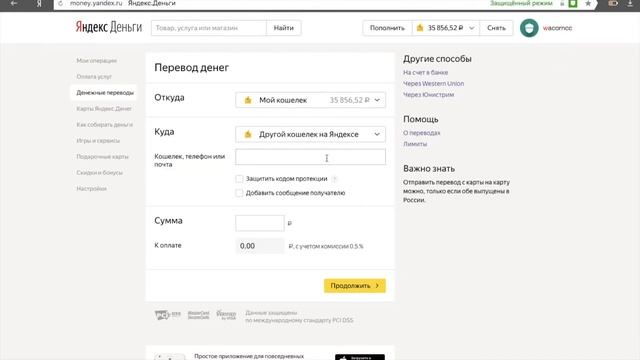Open 'Карты Яндекс.Денег' sidebar item

(104, 109)
